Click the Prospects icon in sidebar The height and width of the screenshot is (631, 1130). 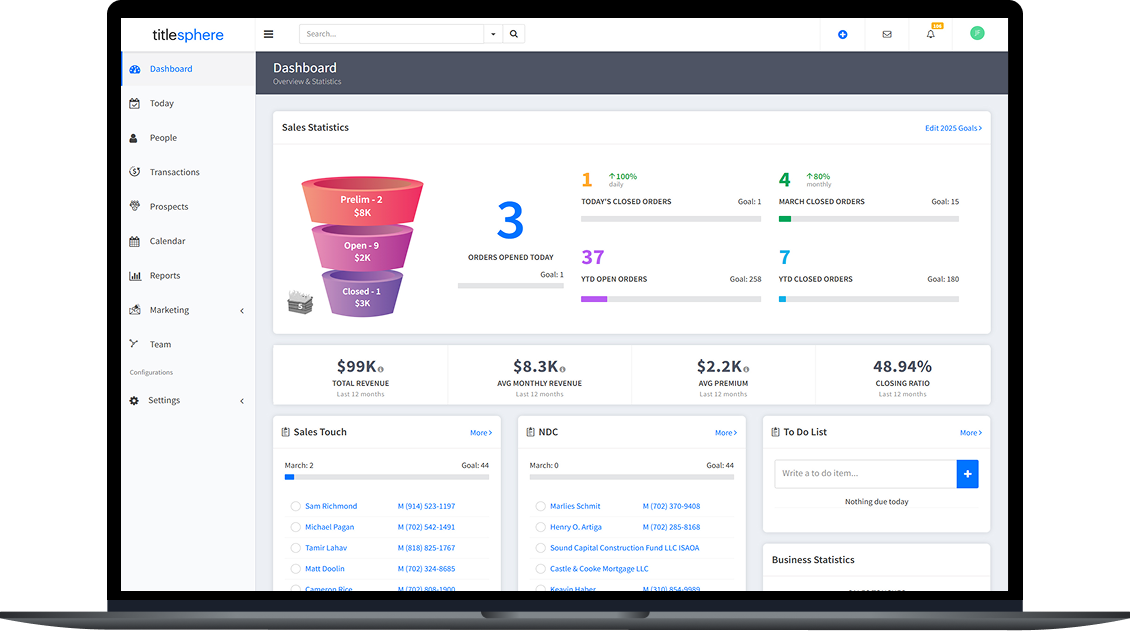[135, 206]
